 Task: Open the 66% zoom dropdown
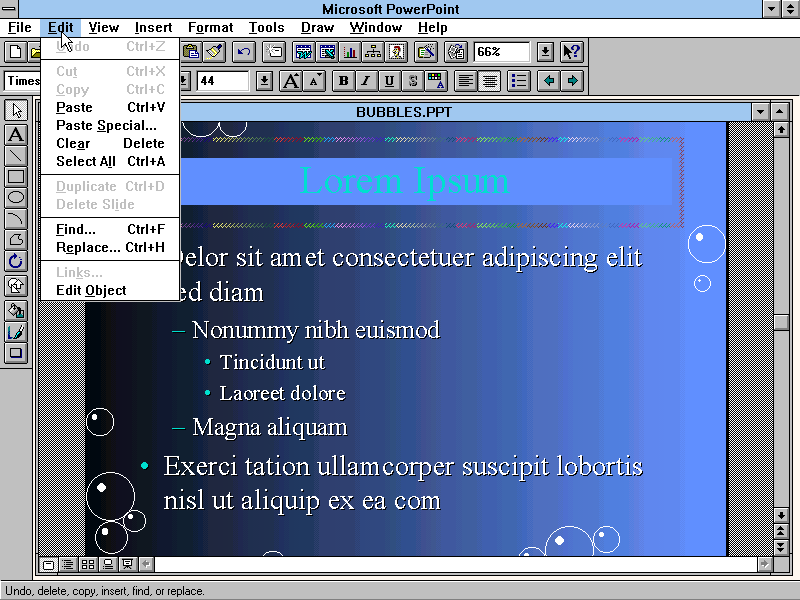tap(546, 51)
